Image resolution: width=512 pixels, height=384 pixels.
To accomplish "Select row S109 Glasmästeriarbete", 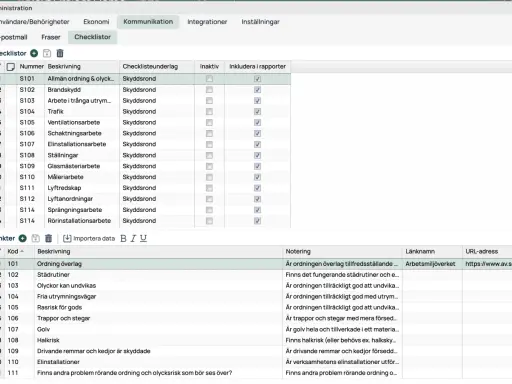I will pos(145,166).
